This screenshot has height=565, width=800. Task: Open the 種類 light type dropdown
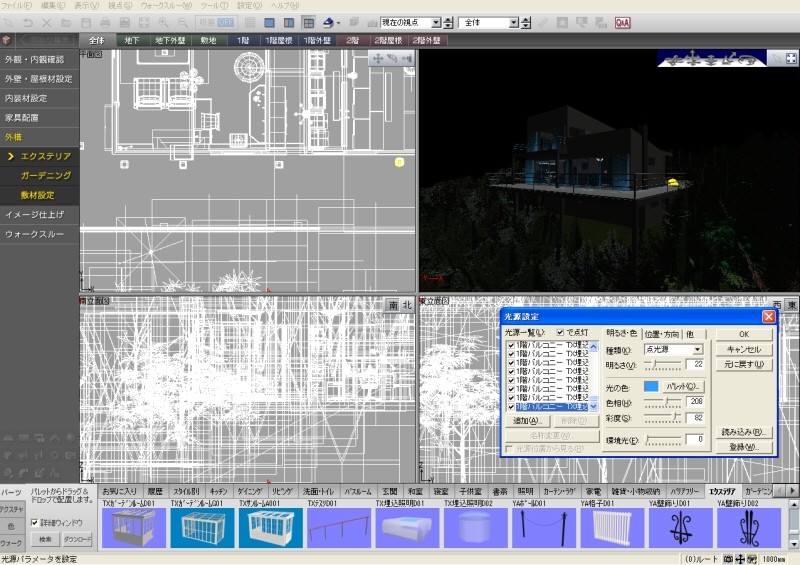pos(697,350)
